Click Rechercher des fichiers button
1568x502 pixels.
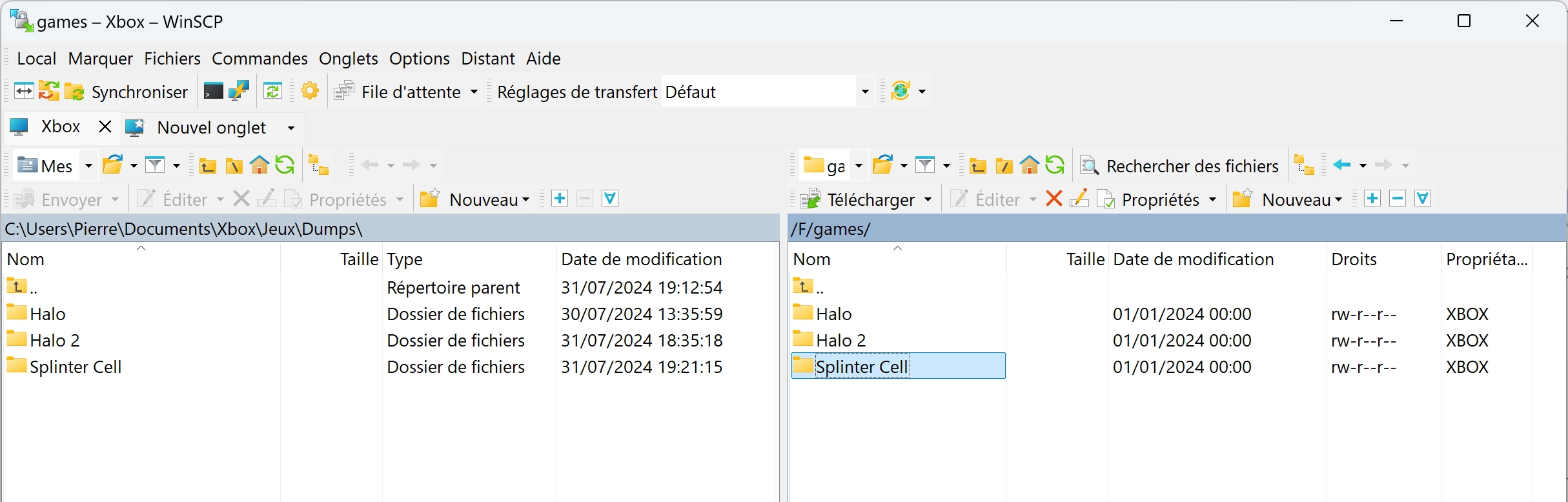click(1179, 166)
